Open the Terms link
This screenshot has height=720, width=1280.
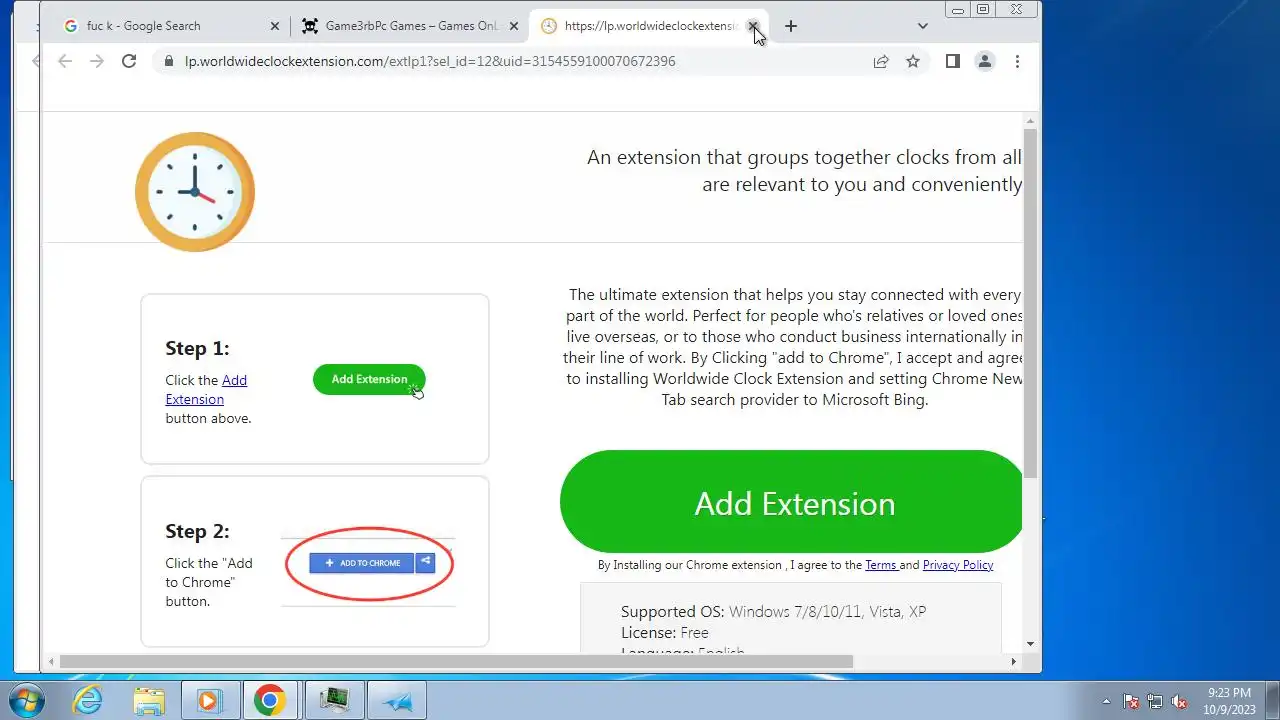(x=881, y=565)
